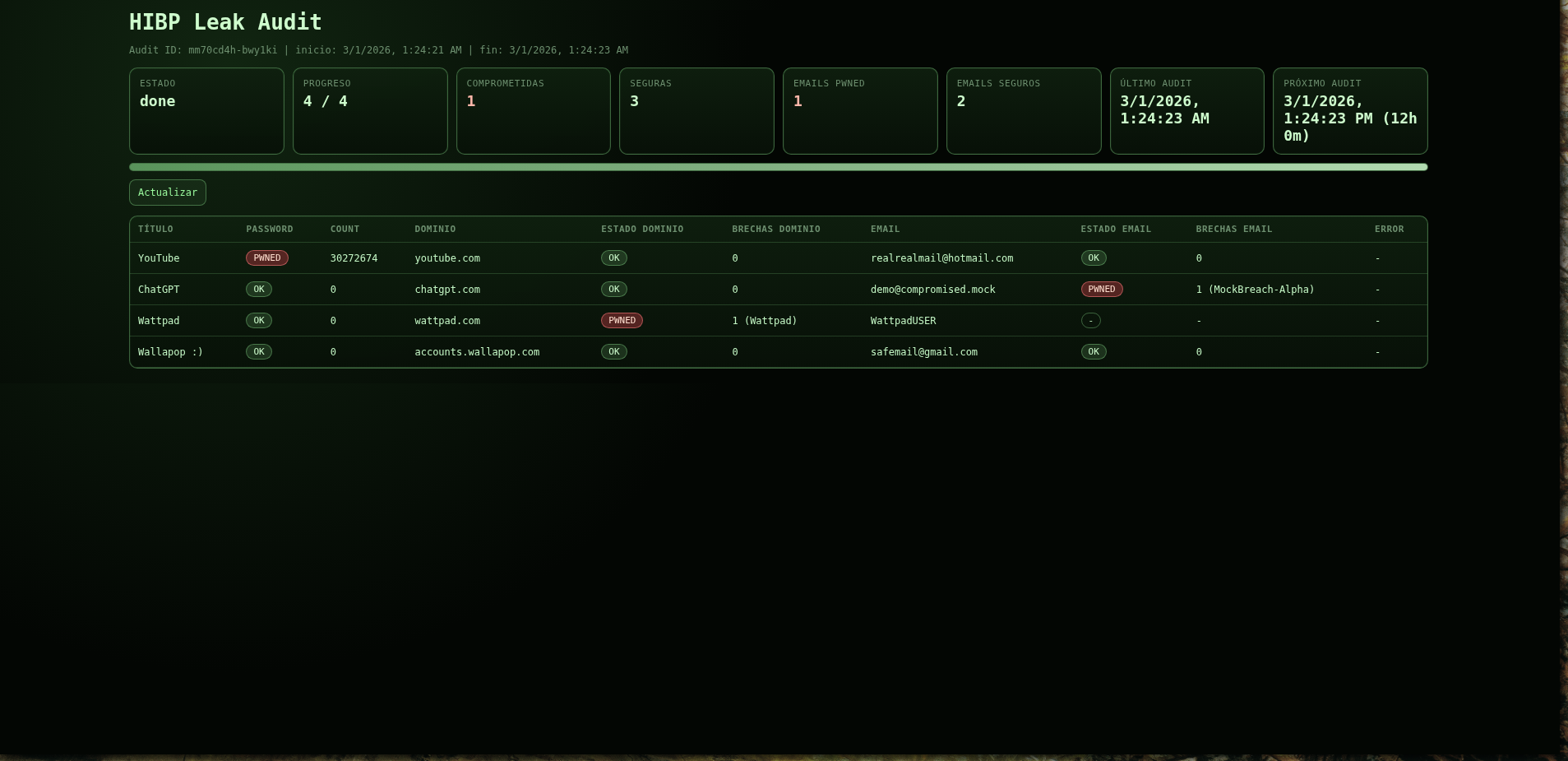The image size is (1568, 761).
Task: Click the WattpadUSER email cell
Action: point(904,321)
